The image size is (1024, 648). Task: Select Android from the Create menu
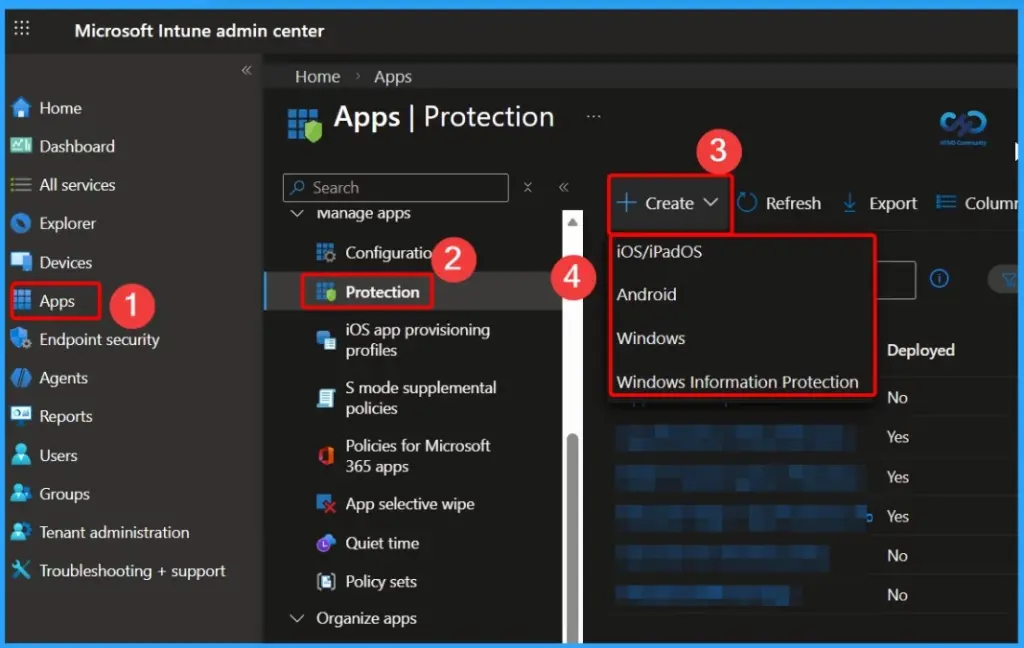click(646, 294)
